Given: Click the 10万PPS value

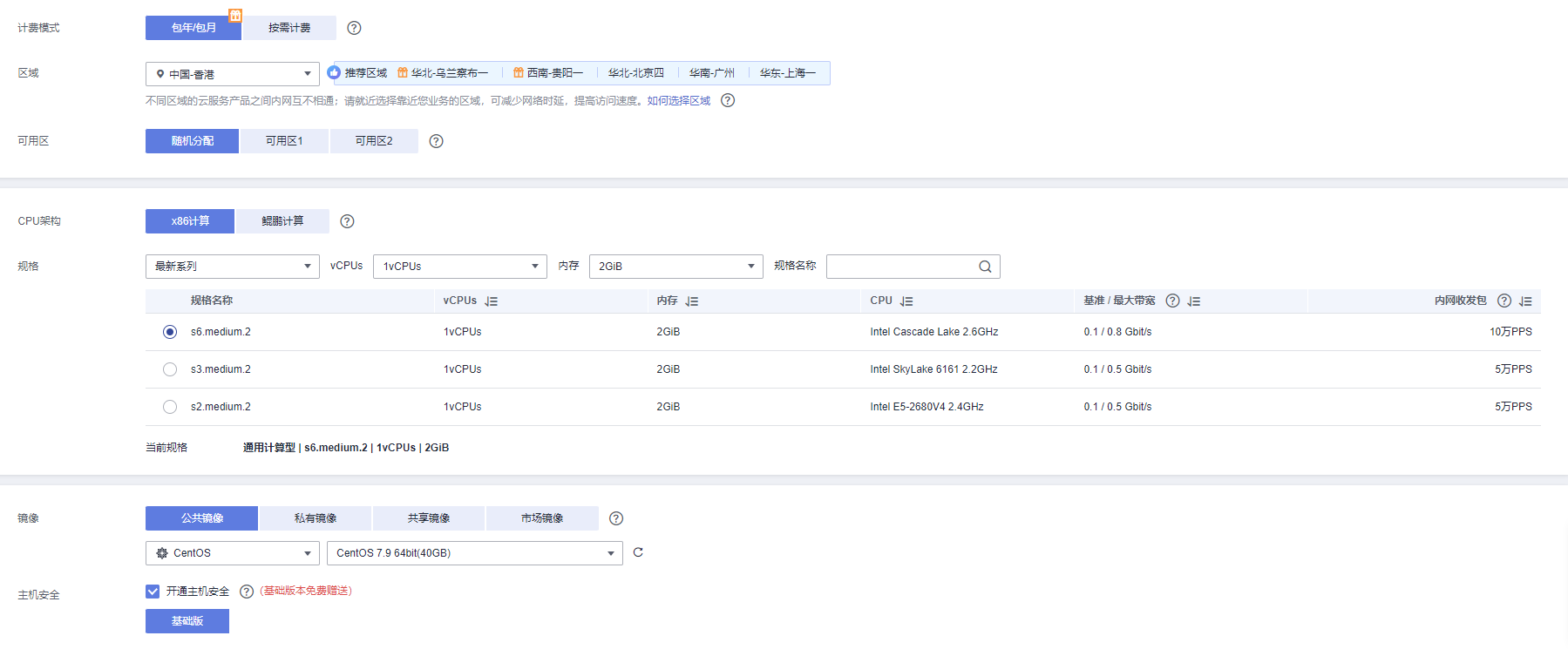Looking at the screenshot, I should [x=1510, y=332].
